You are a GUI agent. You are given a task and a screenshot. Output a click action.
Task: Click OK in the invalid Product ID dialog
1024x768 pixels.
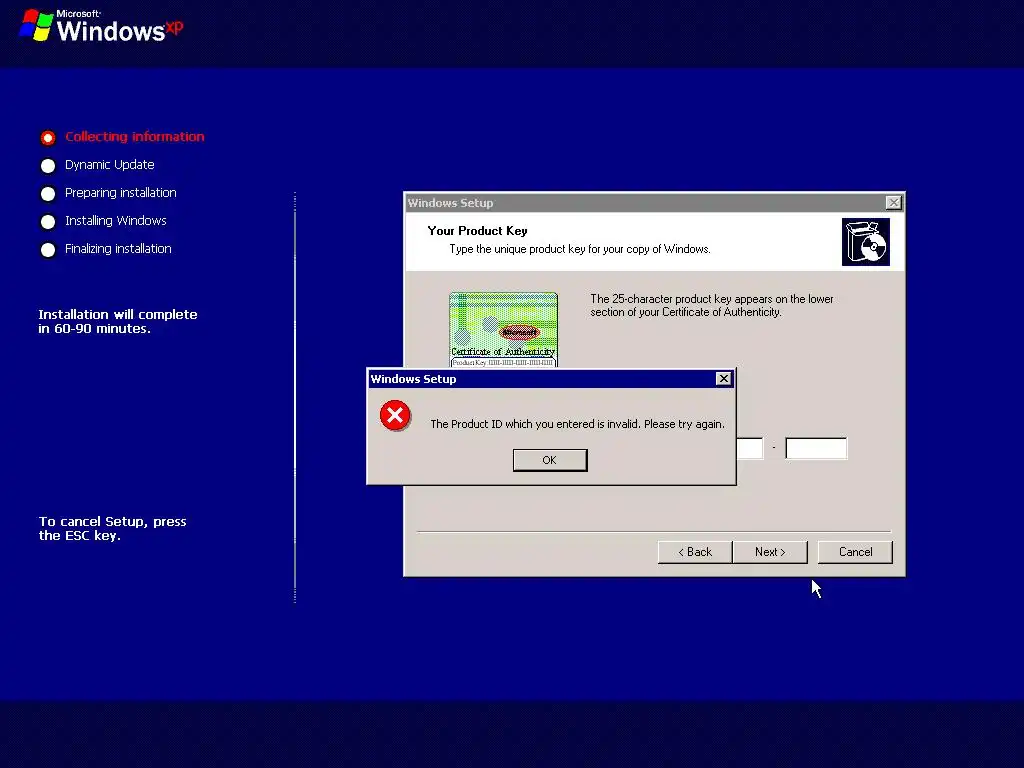(x=550, y=460)
